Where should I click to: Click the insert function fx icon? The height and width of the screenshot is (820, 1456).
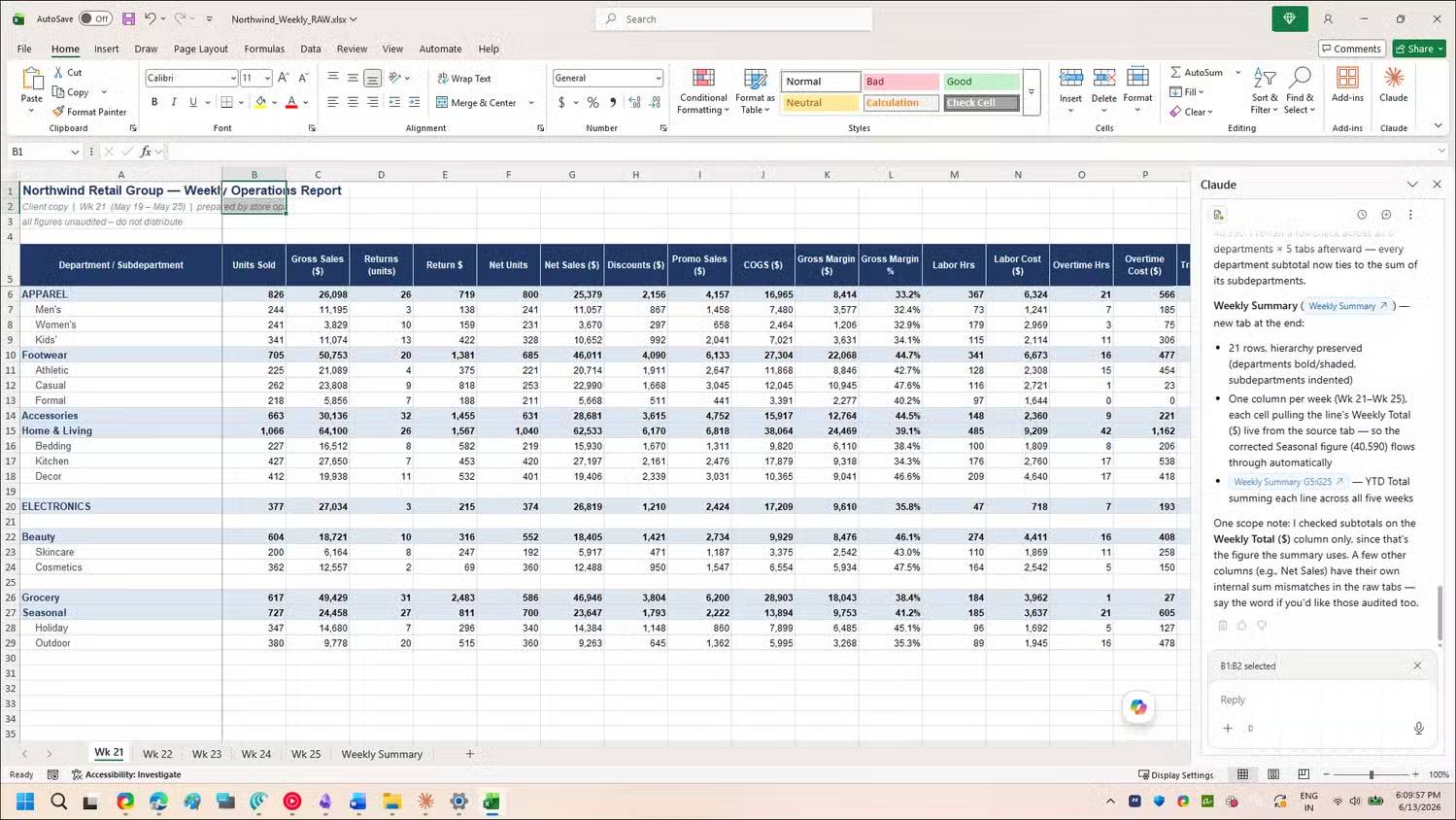tap(146, 152)
